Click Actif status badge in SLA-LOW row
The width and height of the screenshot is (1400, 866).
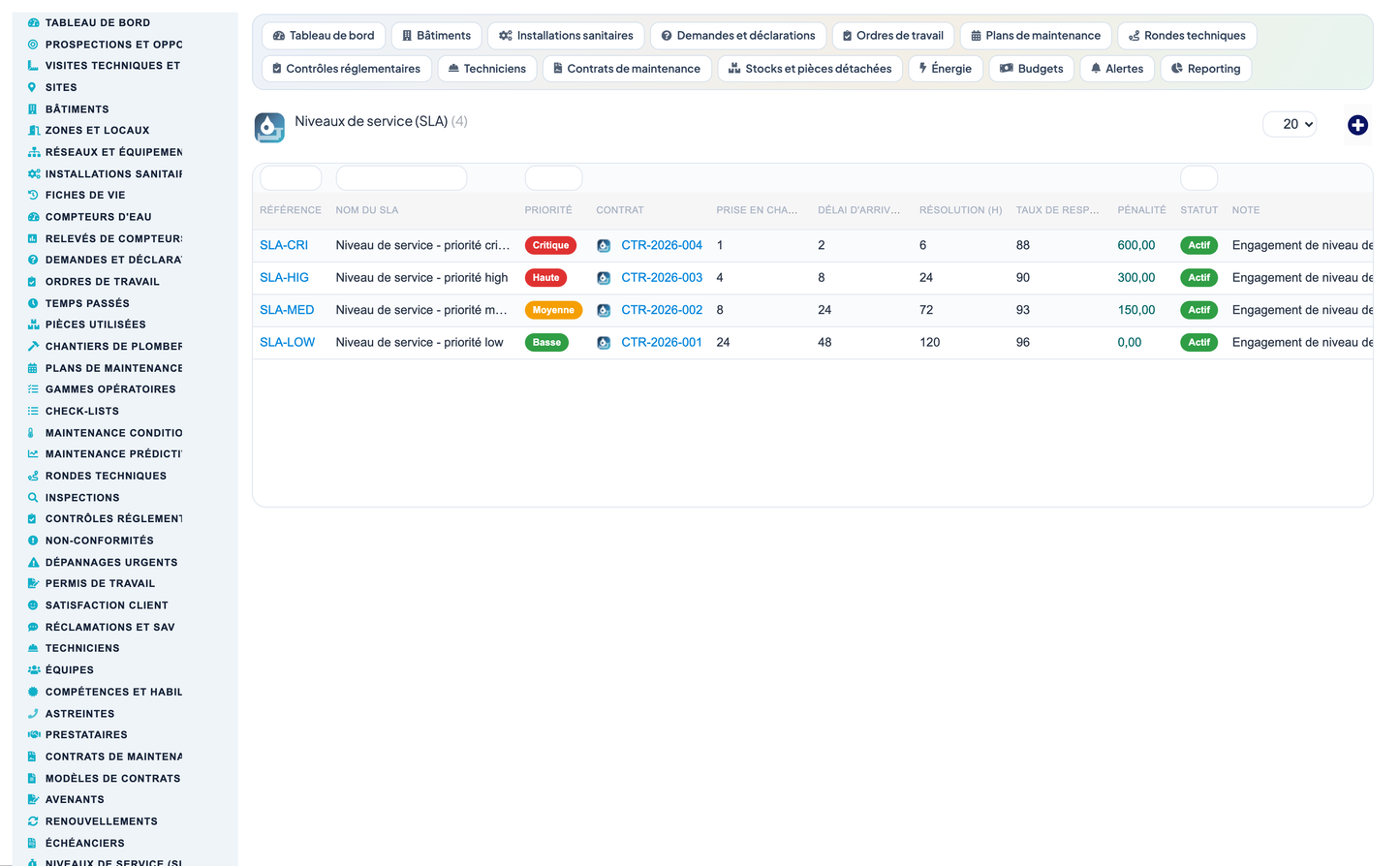(1198, 342)
